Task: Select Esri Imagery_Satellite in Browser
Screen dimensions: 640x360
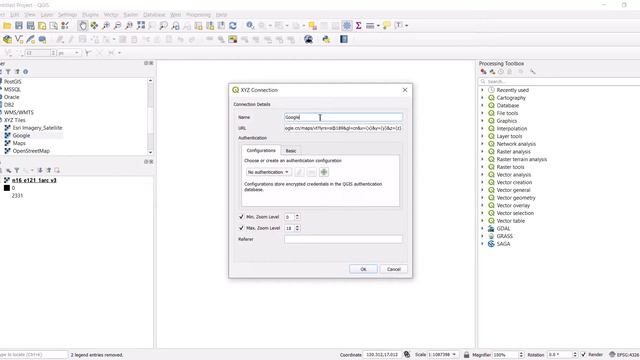Action: 37,128
